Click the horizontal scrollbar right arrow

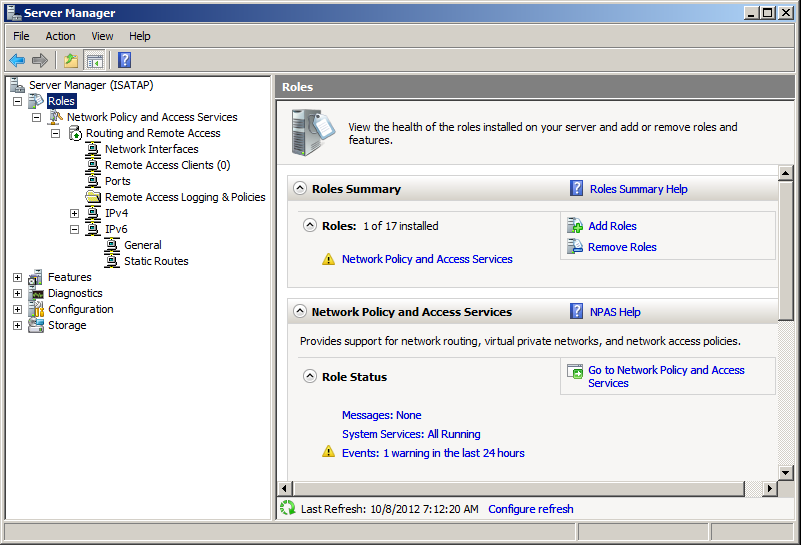tap(770, 489)
